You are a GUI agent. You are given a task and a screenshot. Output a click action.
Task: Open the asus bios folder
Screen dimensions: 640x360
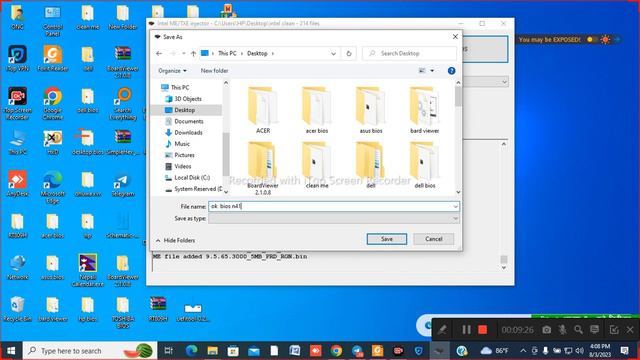click(x=371, y=109)
